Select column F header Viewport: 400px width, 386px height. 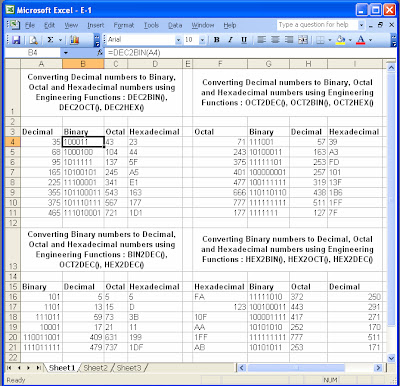coord(220,64)
